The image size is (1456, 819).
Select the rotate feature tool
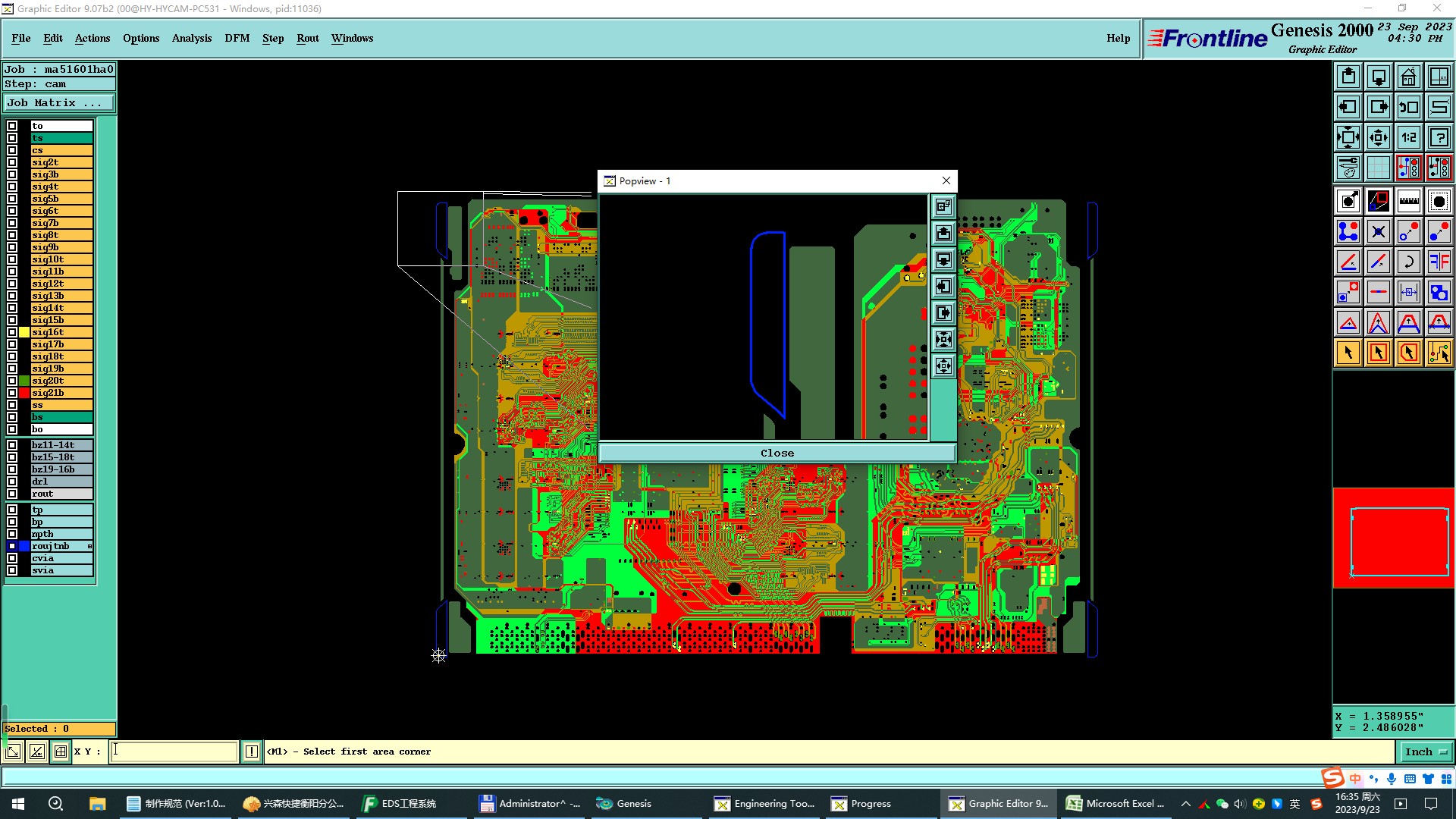pos(1408,262)
